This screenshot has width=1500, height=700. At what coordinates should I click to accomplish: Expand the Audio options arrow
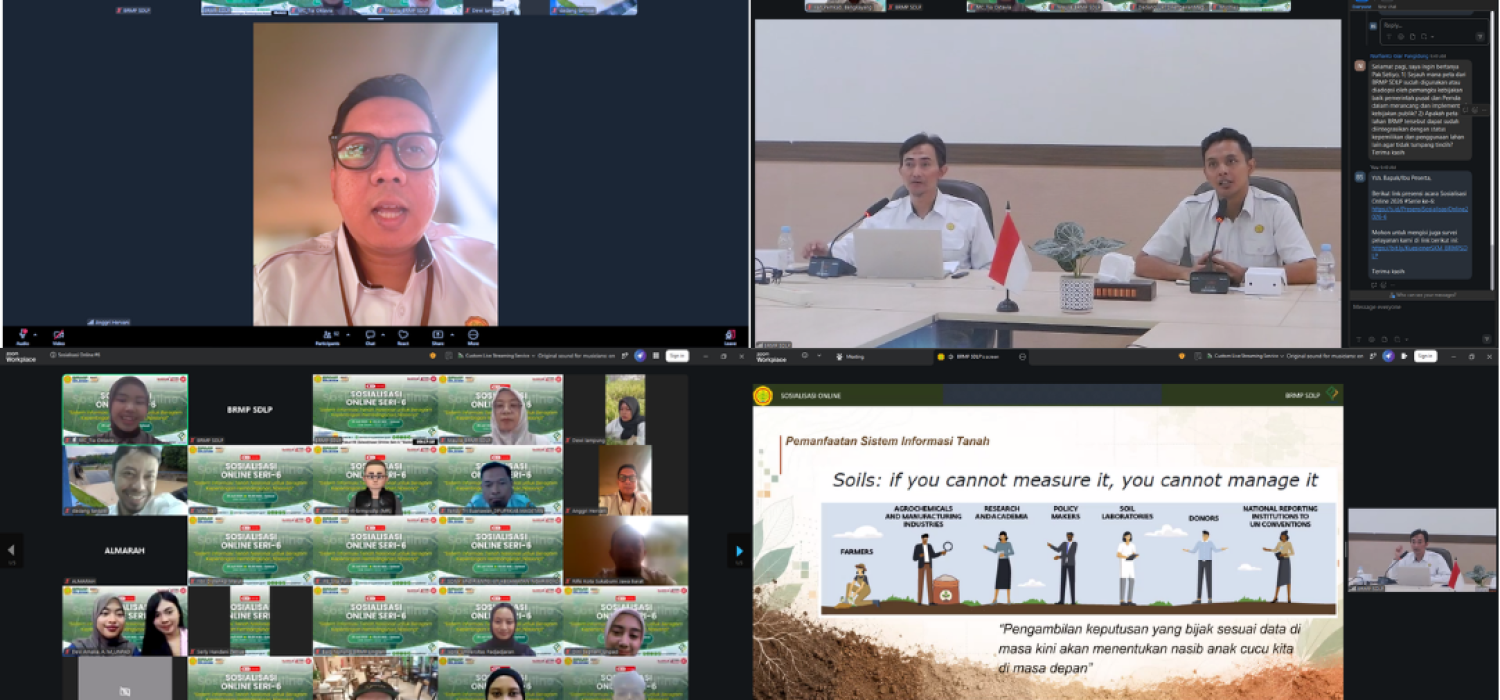34,334
